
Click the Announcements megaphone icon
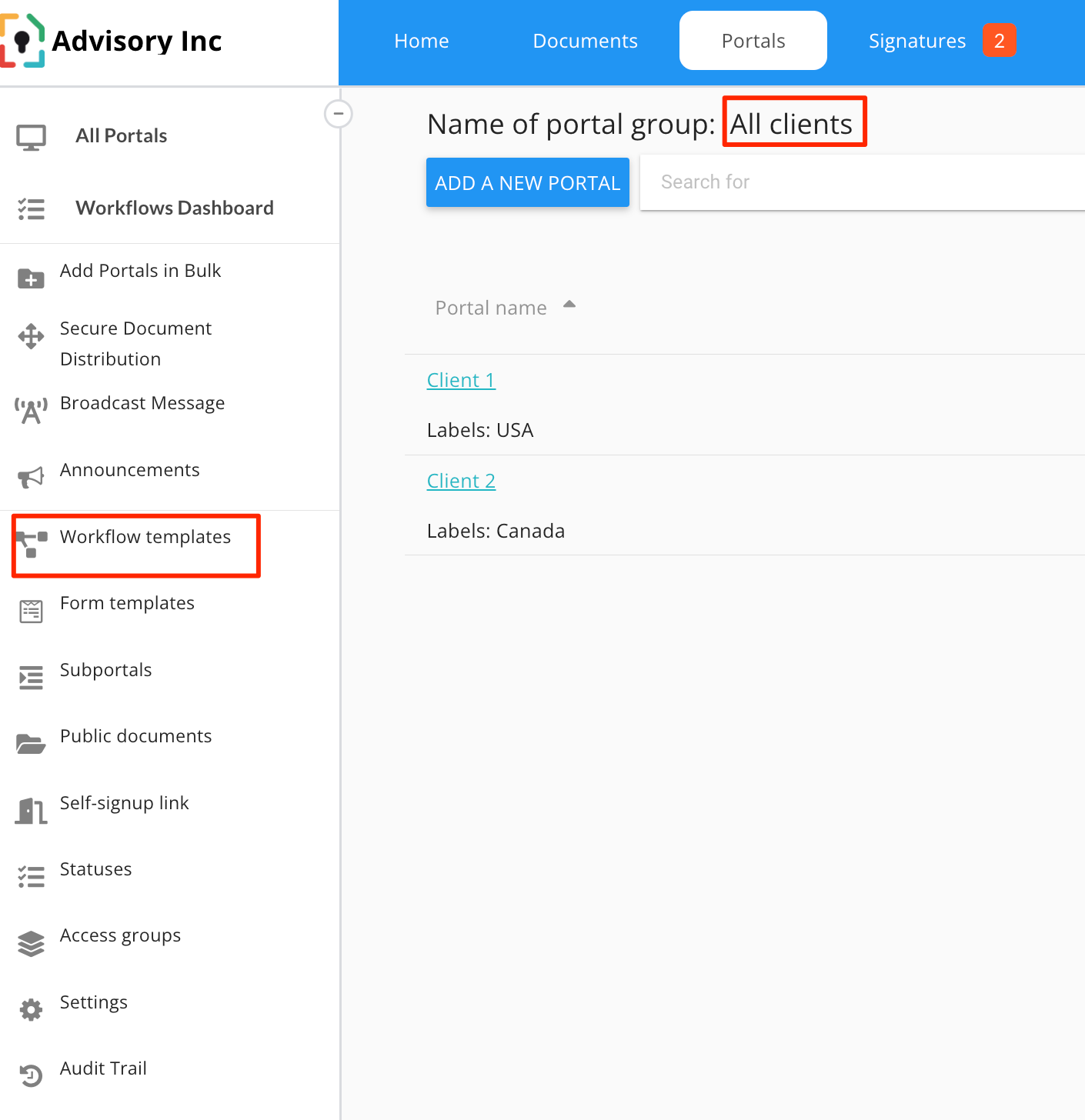31,477
